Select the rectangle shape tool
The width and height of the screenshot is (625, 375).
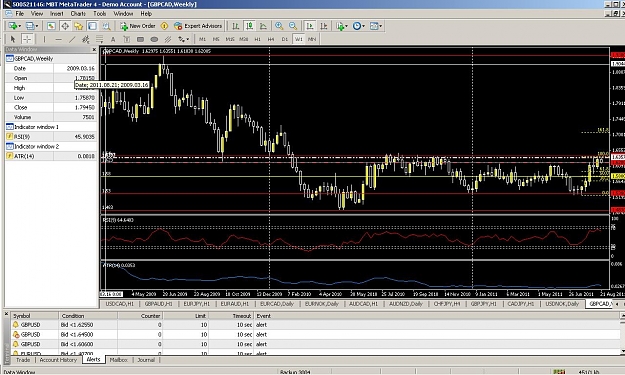[x=140, y=39]
